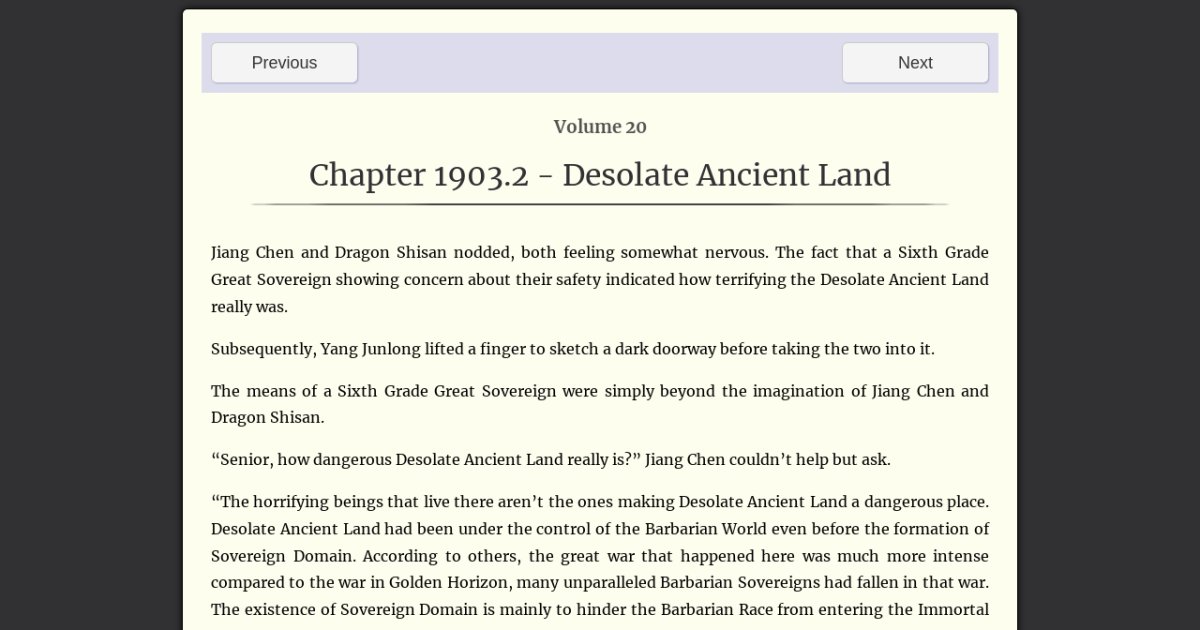Go to the Next chapter
Screen dimensions: 1200x630
coord(914,63)
